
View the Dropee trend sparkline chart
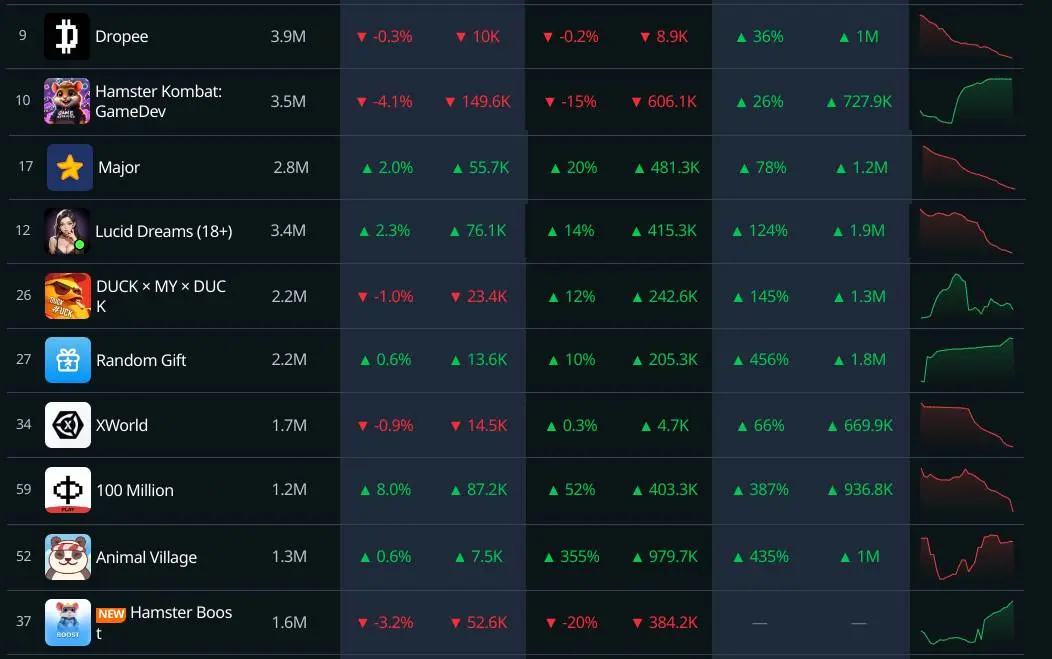pyautogui.click(x=965, y=36)
